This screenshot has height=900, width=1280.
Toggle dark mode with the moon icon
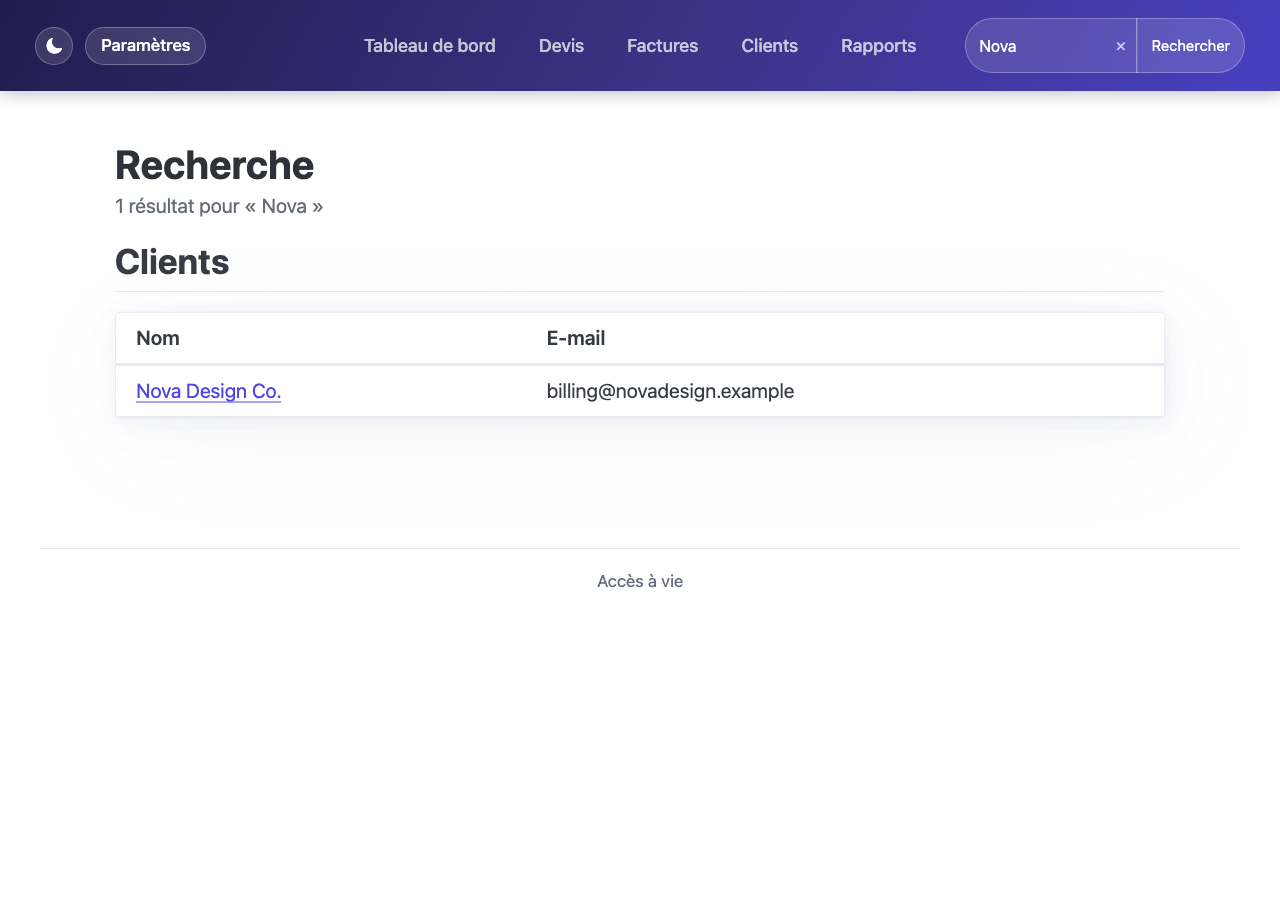(54, 46)
